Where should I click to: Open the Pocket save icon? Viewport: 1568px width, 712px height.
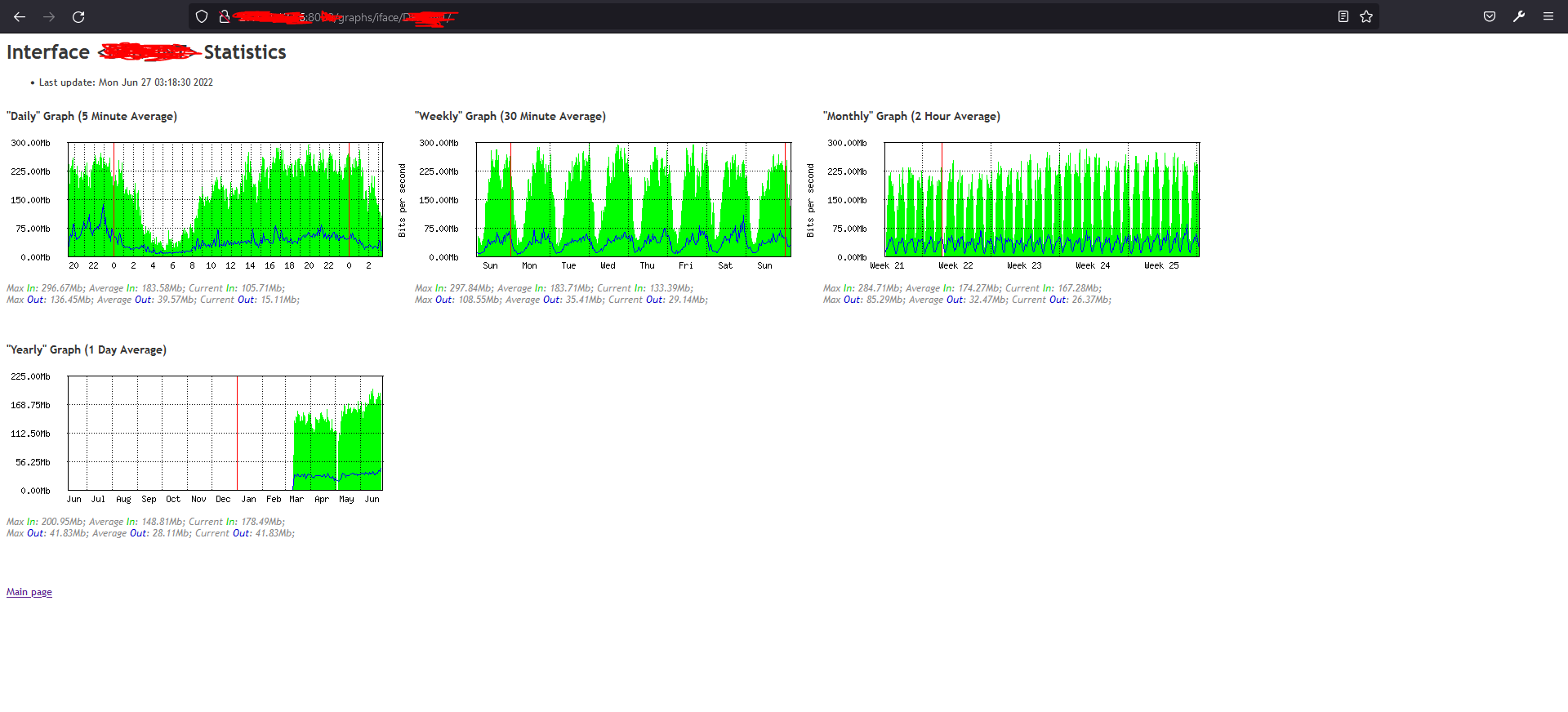1490,16
